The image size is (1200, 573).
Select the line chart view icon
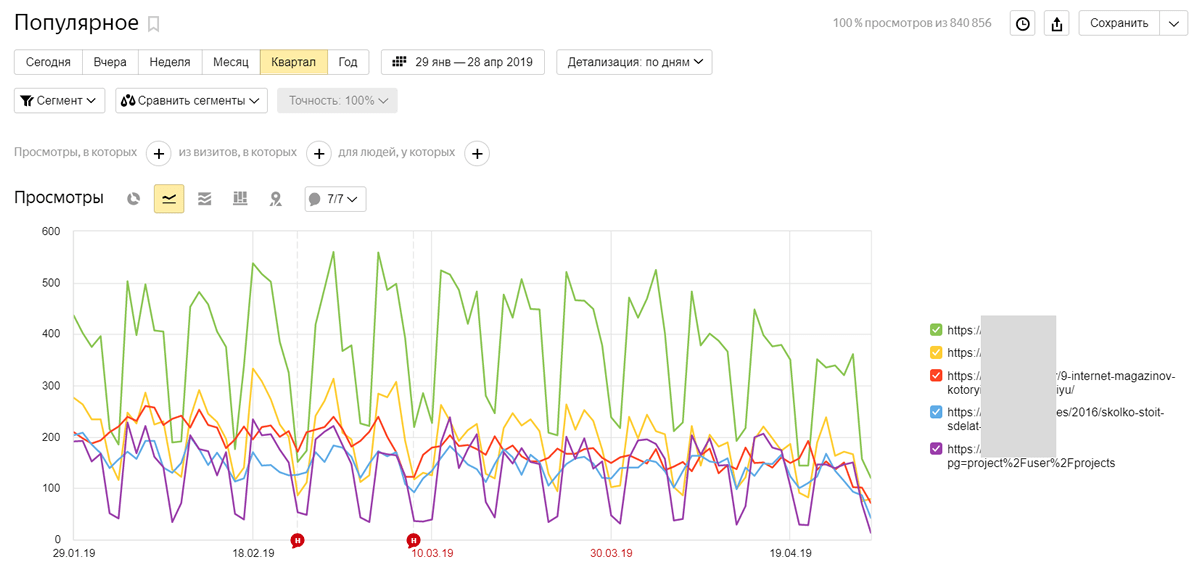[x=169, y=199]
